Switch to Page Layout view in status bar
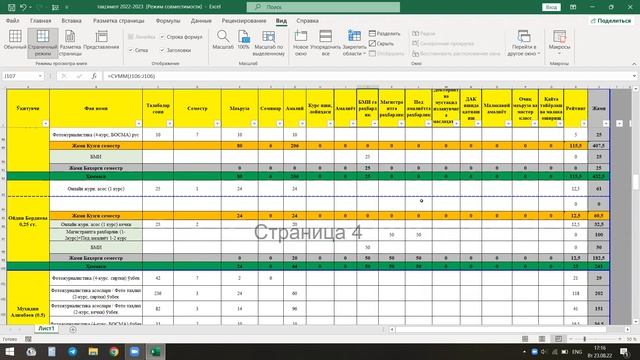This screenshot has width=640, height=360. 542,339
